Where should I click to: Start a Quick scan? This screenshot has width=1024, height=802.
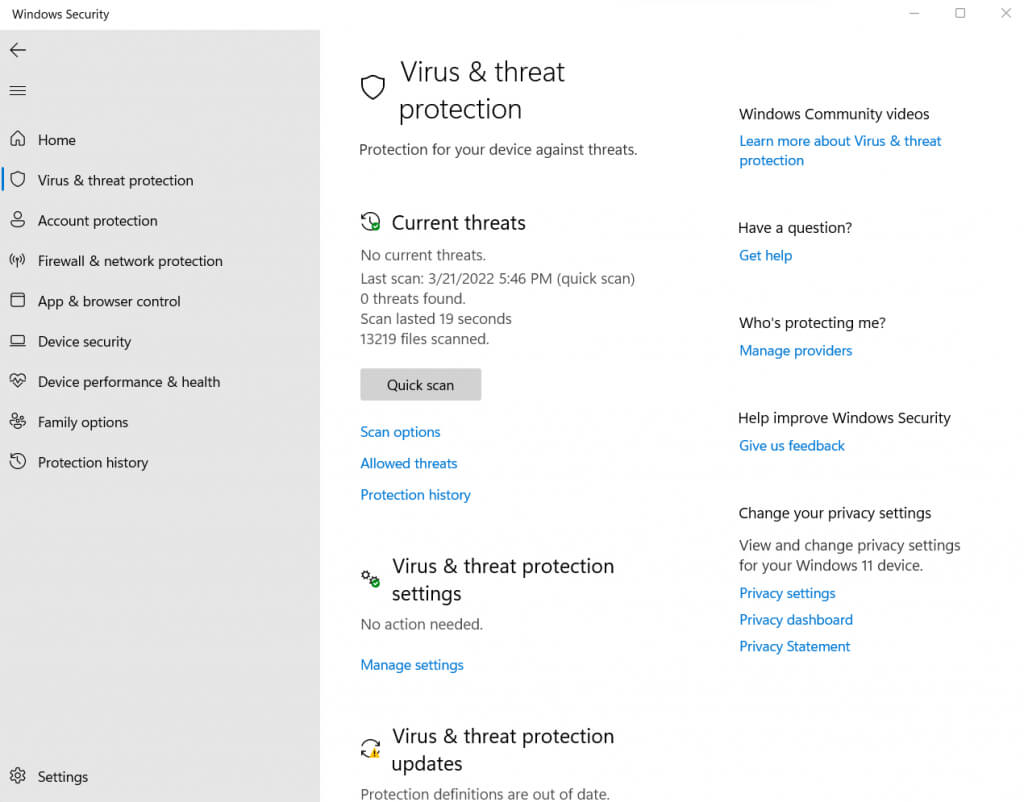pos(420,385)
